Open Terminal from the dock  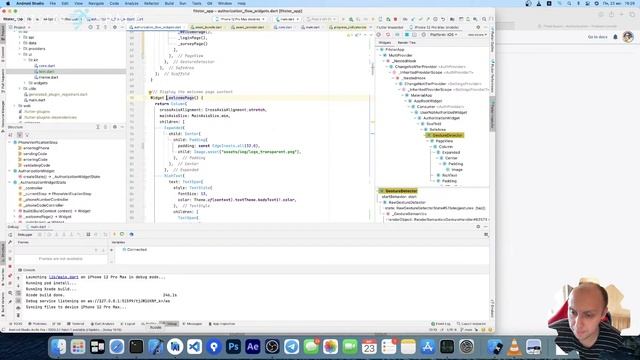point(136,347)
